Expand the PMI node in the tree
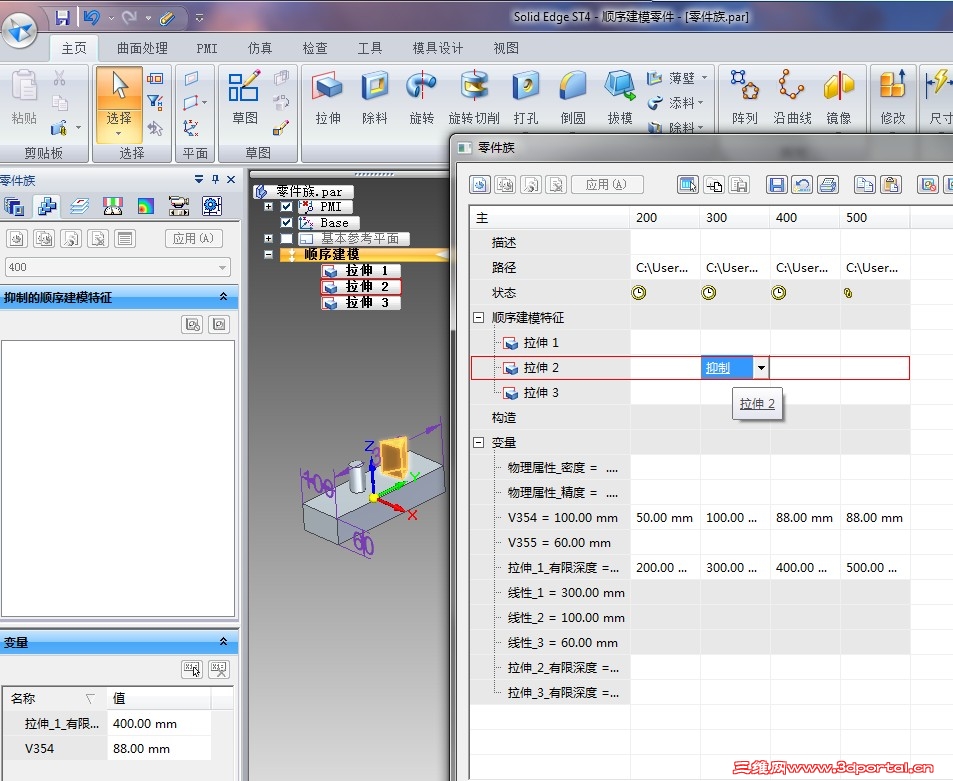This screenshot has width=953, height=781. [268, 207]
